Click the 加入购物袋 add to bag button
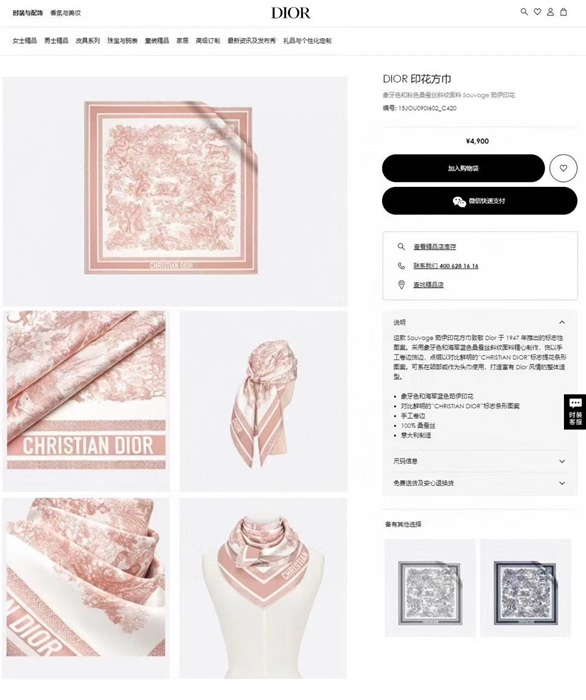 pyautogui.click(x=463, y=168)
